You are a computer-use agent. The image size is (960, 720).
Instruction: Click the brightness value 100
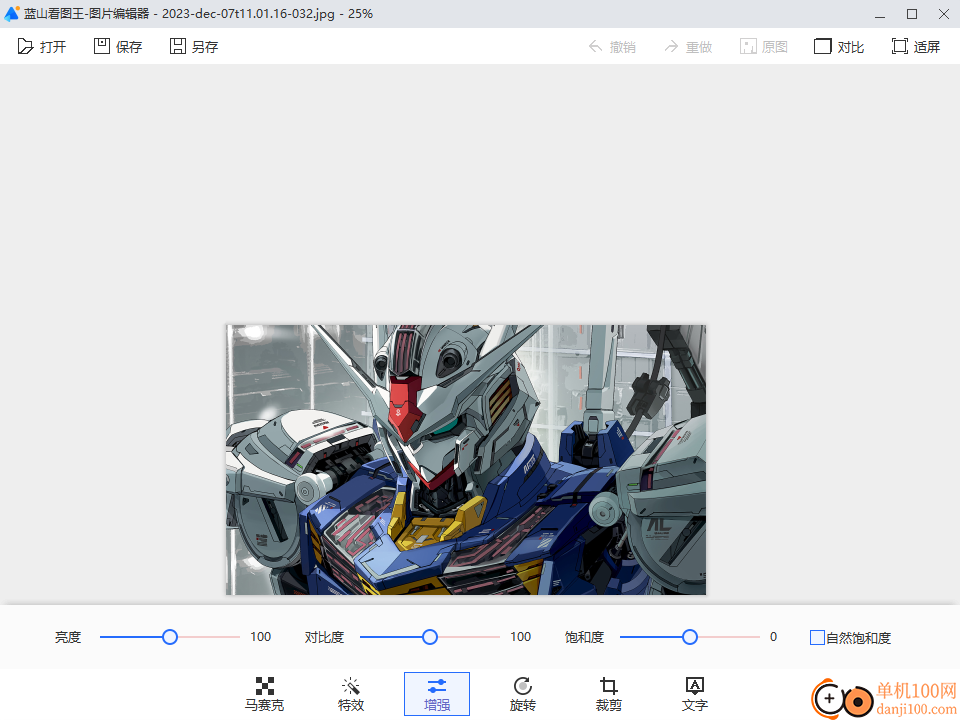click(260, 637)
